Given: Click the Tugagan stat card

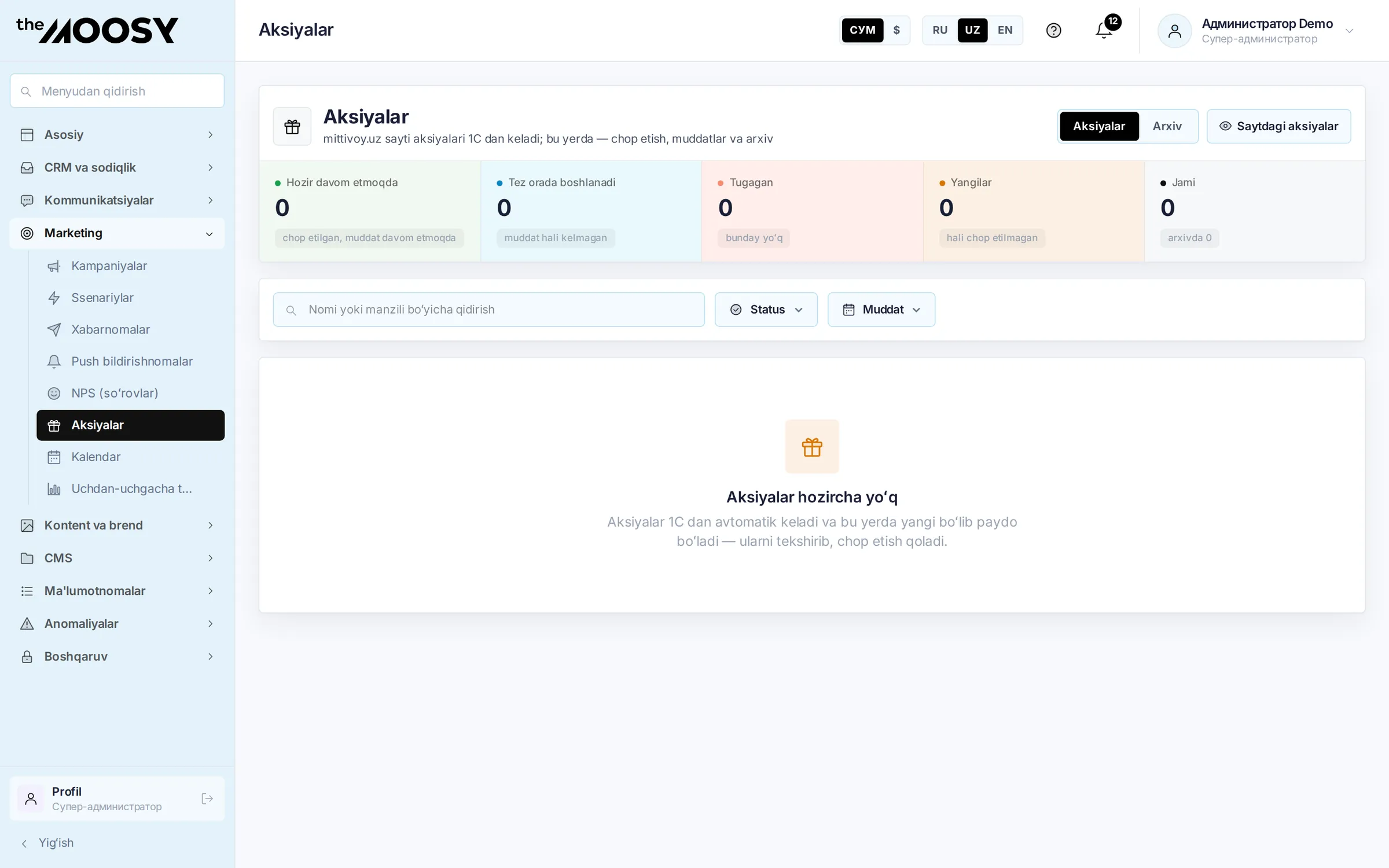Looking at the screenshot, I should (812, 211).
